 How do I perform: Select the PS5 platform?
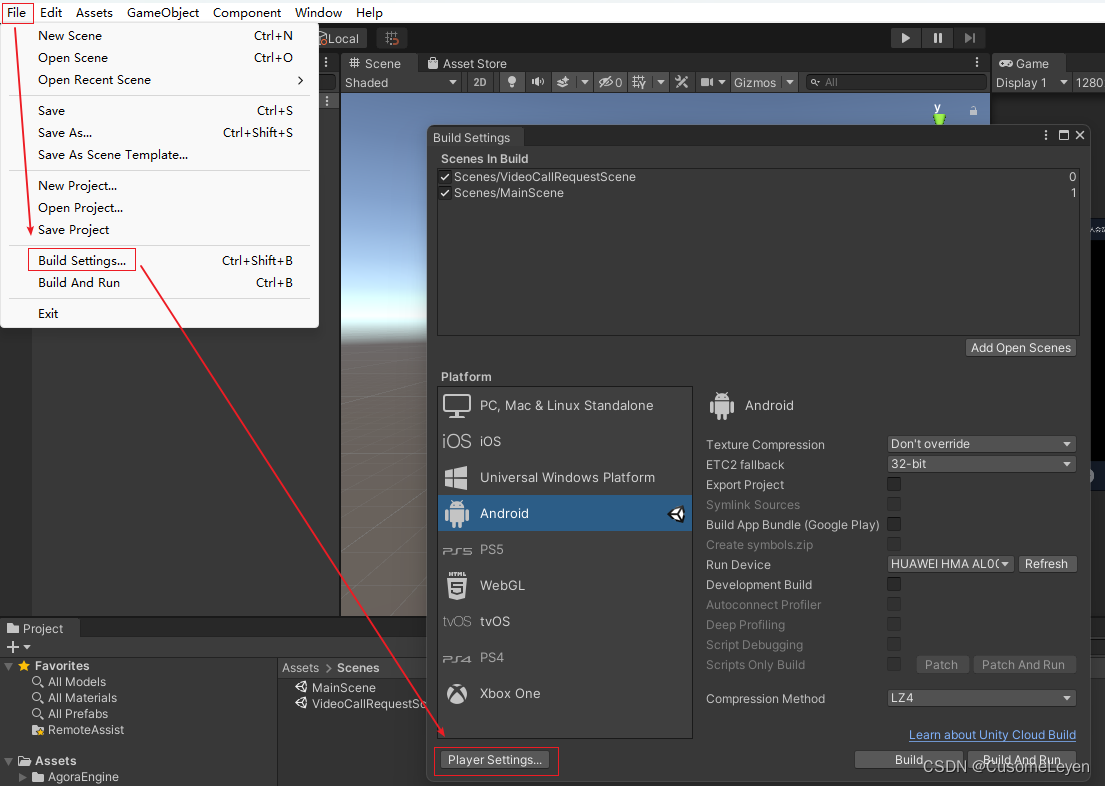[x=564, y=549]
